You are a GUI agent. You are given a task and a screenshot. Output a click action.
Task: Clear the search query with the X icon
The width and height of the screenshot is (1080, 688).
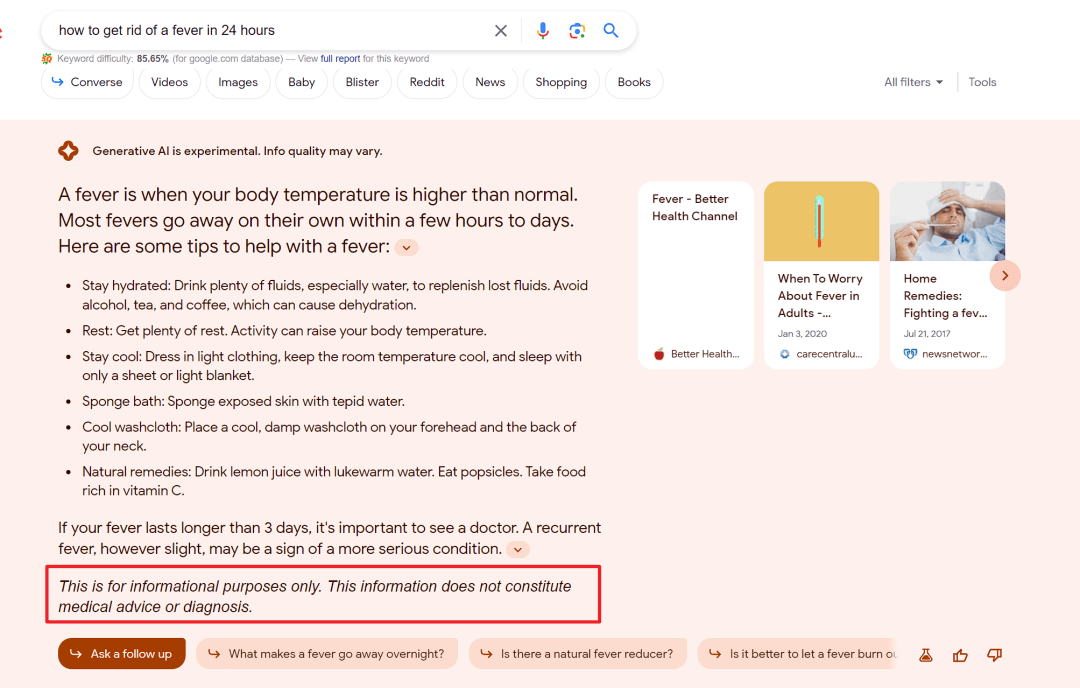click(501, 30)
